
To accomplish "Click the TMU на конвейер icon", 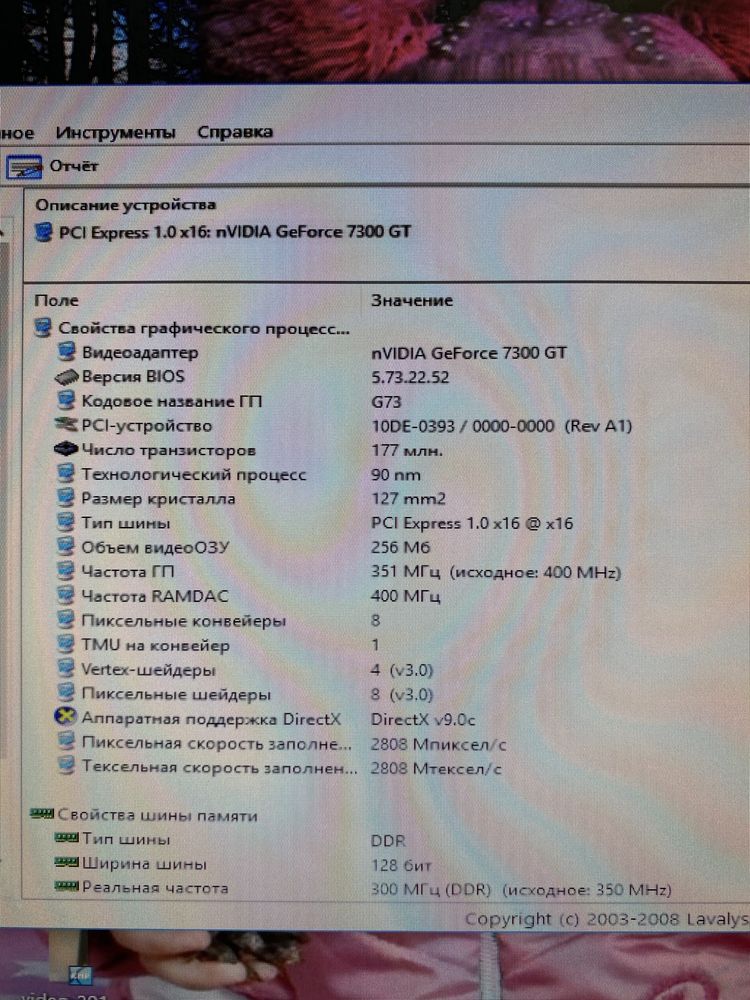I will 66,644.
